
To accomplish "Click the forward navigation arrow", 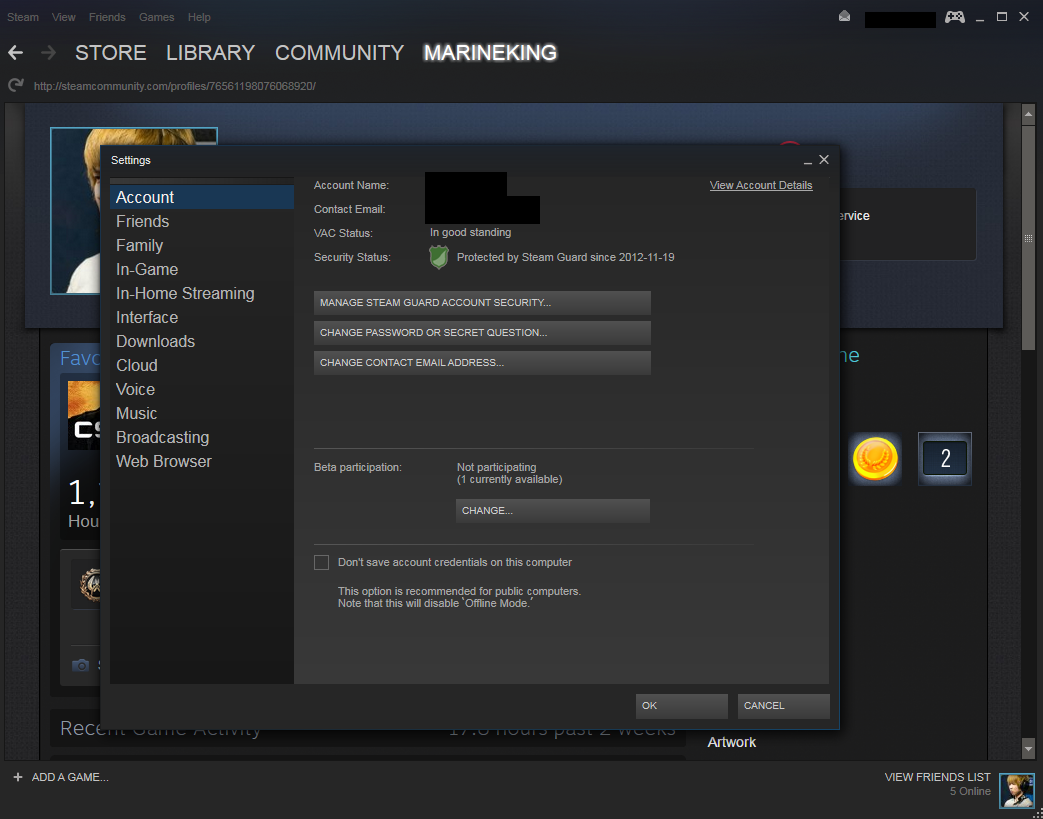I will click(x=48, y=53).
